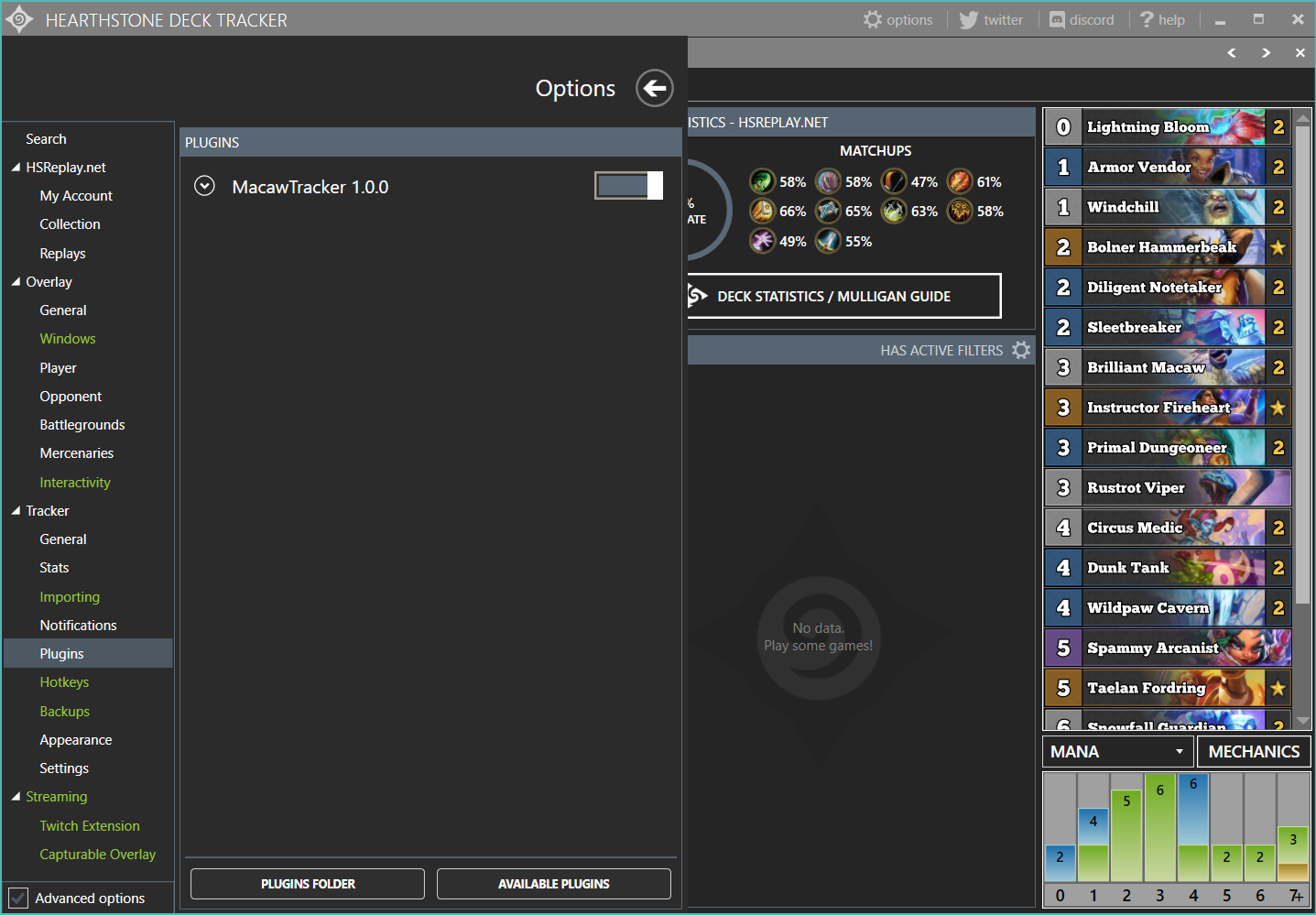Screen dimensions: 1316x915
Task: Open filter settings gear beside HAS ACTIVE FILTERS
Action: point(1021,350)
